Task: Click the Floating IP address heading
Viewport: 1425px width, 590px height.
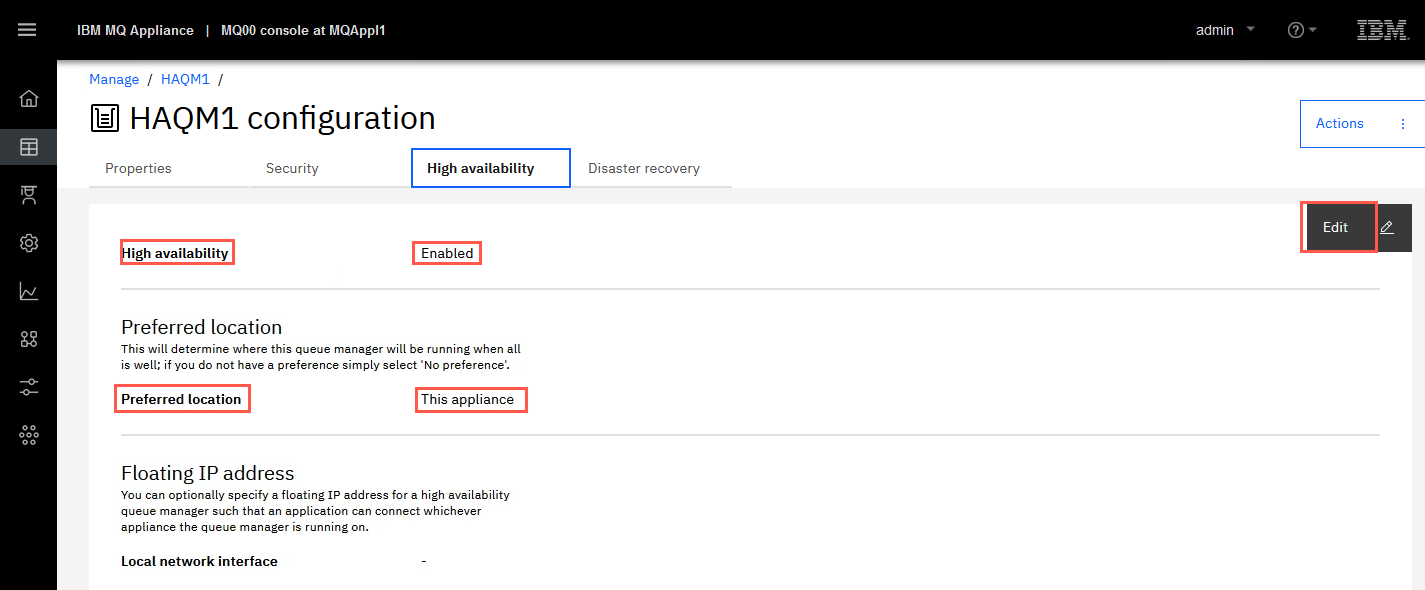Action: click(x=208, y=473)
